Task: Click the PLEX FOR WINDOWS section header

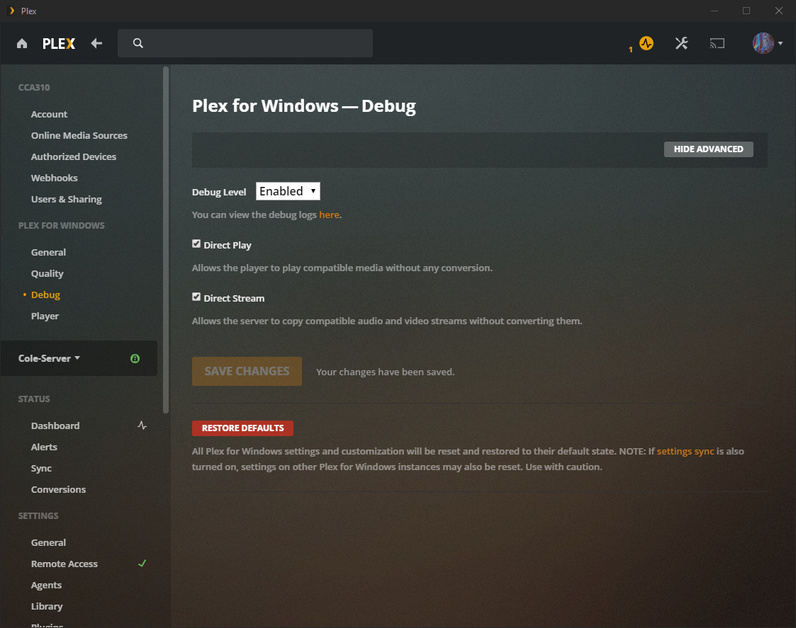Action: point(61,225)
